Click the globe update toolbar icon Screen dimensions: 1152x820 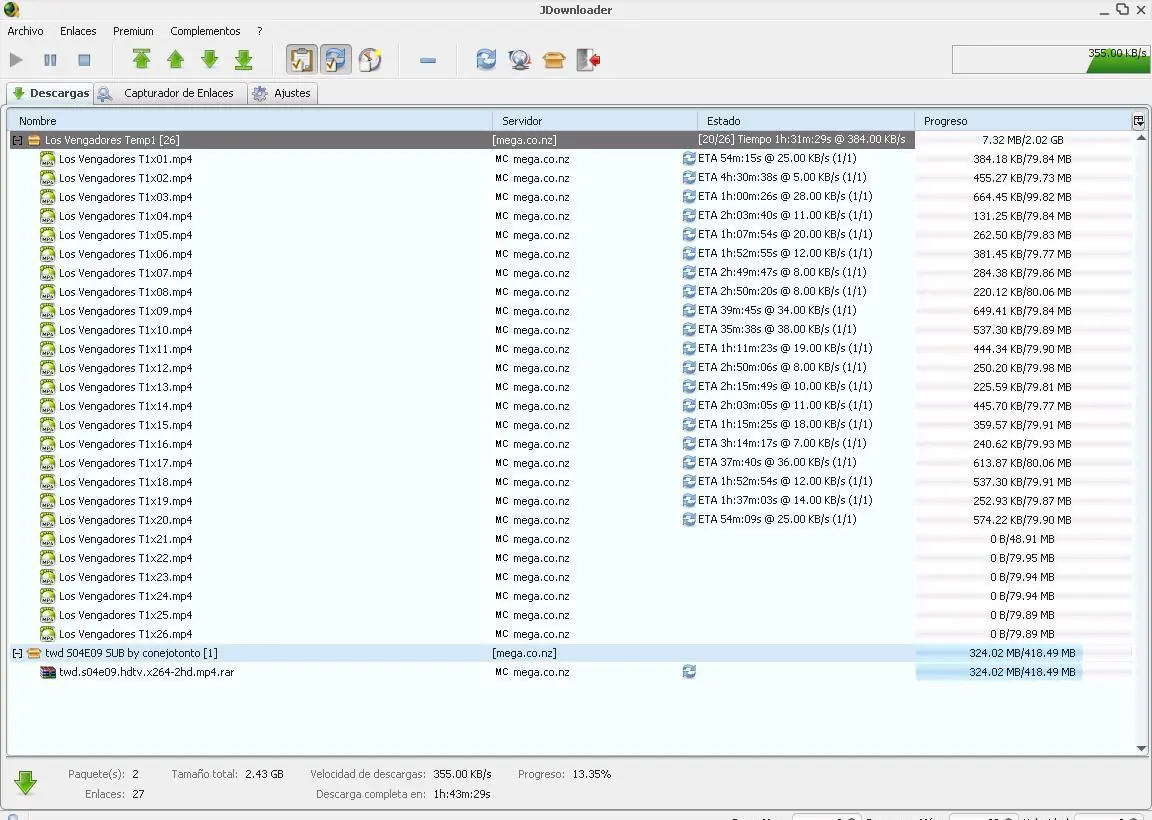click(x=519, y=60)
